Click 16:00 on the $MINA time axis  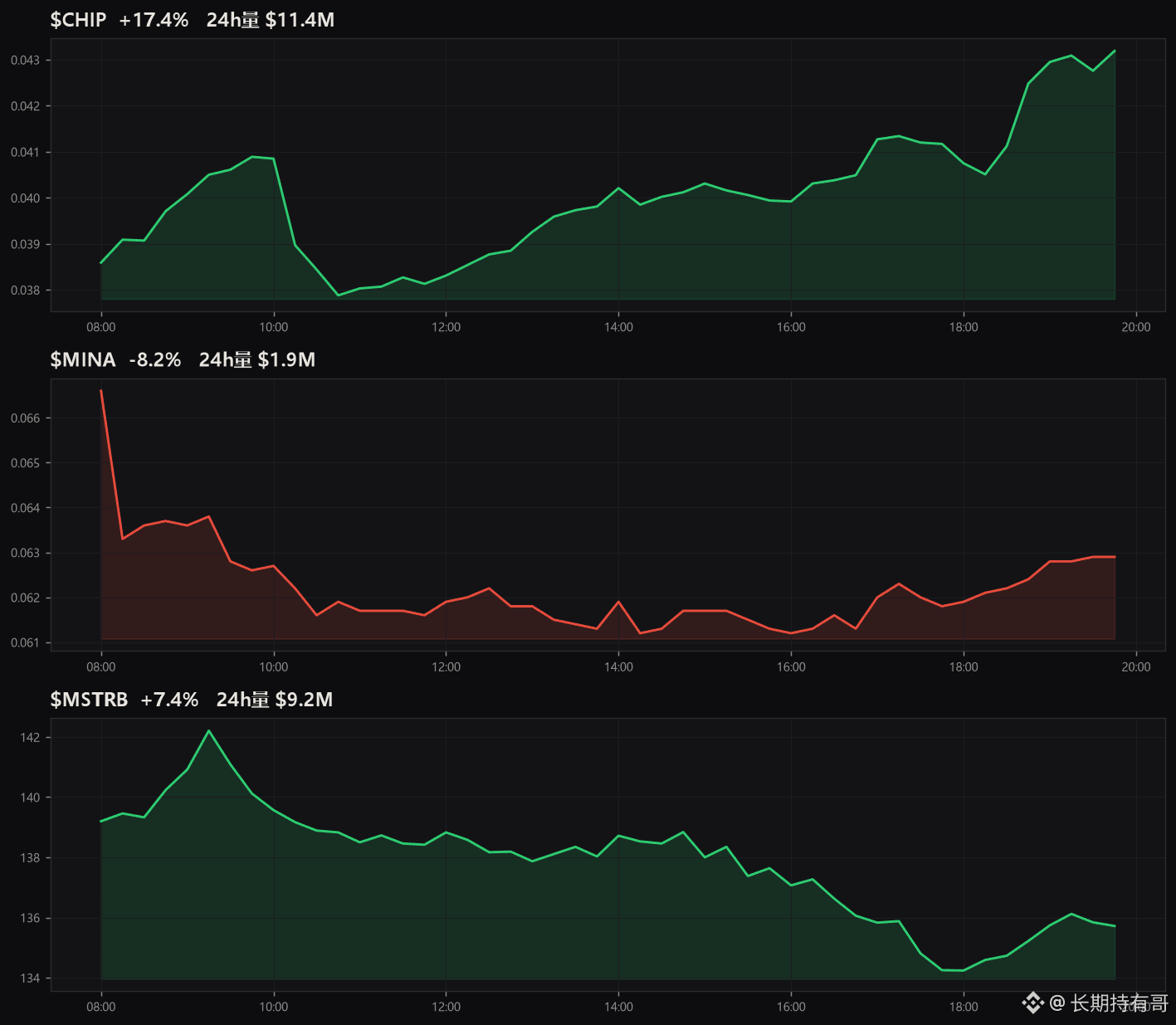[791, 667]
